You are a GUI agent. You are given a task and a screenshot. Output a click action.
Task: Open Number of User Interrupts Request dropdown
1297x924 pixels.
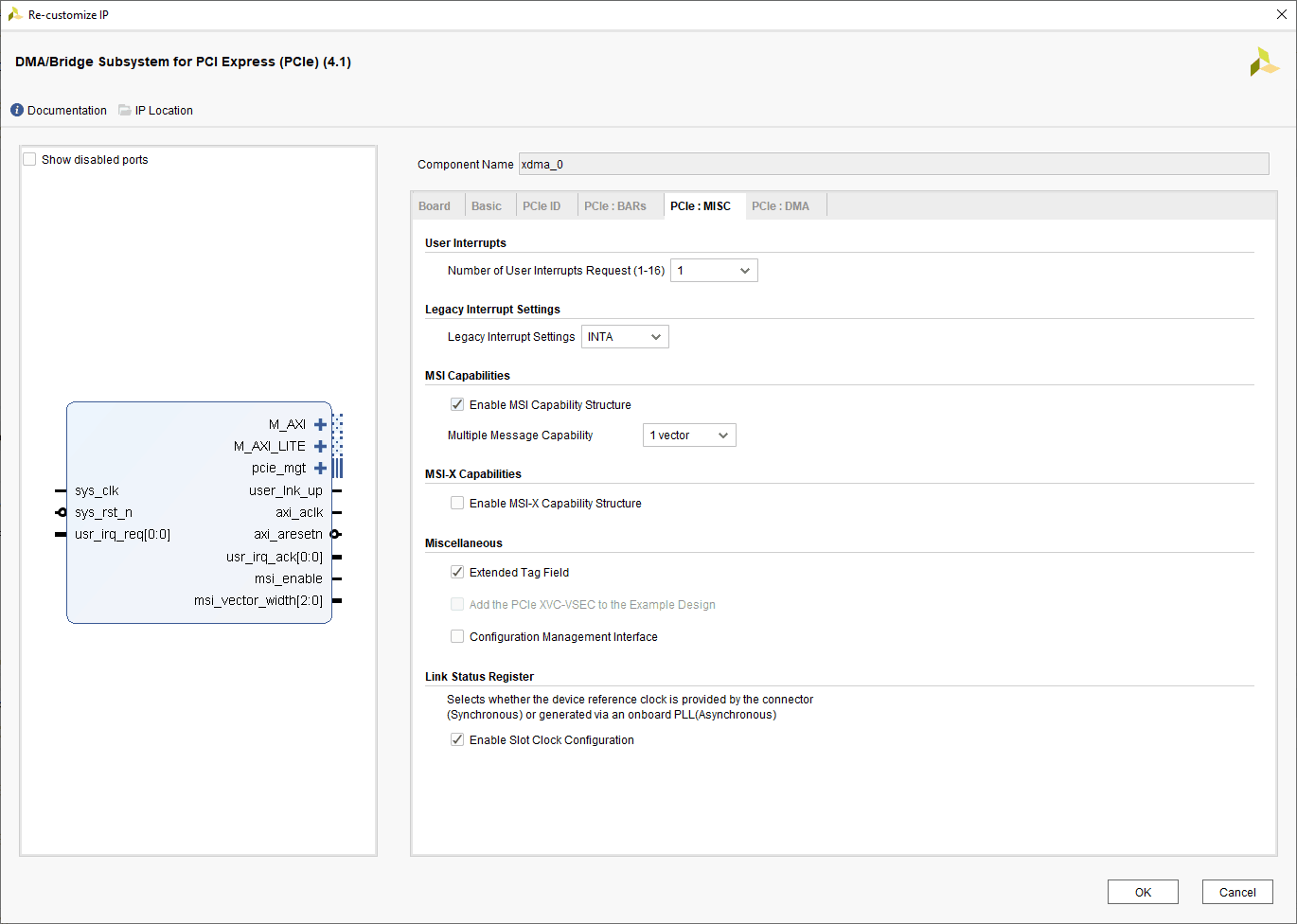pos(714,271)
